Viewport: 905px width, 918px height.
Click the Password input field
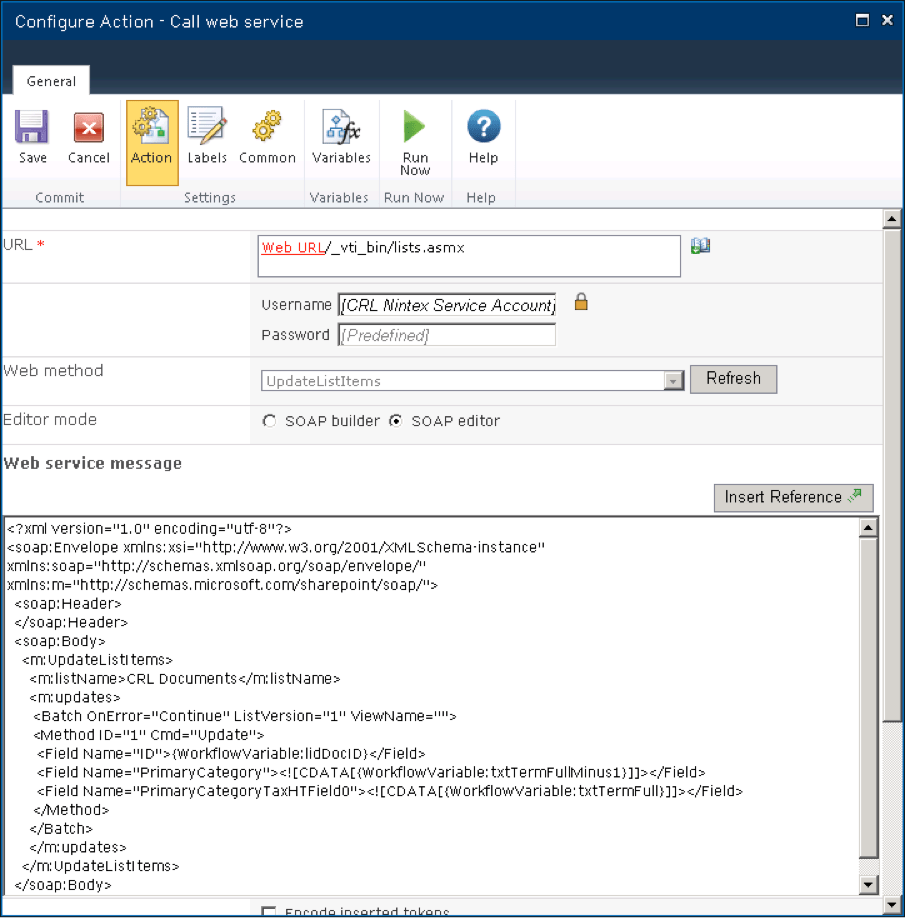coord(447,335)
